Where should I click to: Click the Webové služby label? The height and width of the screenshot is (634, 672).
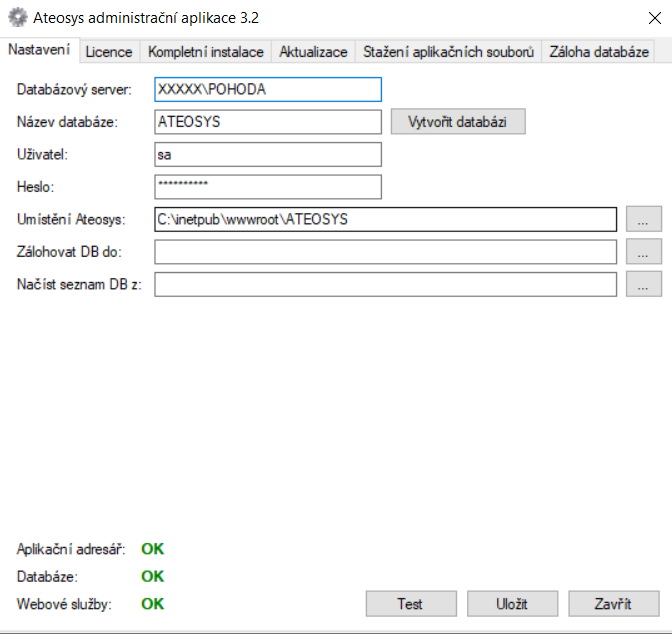[64, 604]
